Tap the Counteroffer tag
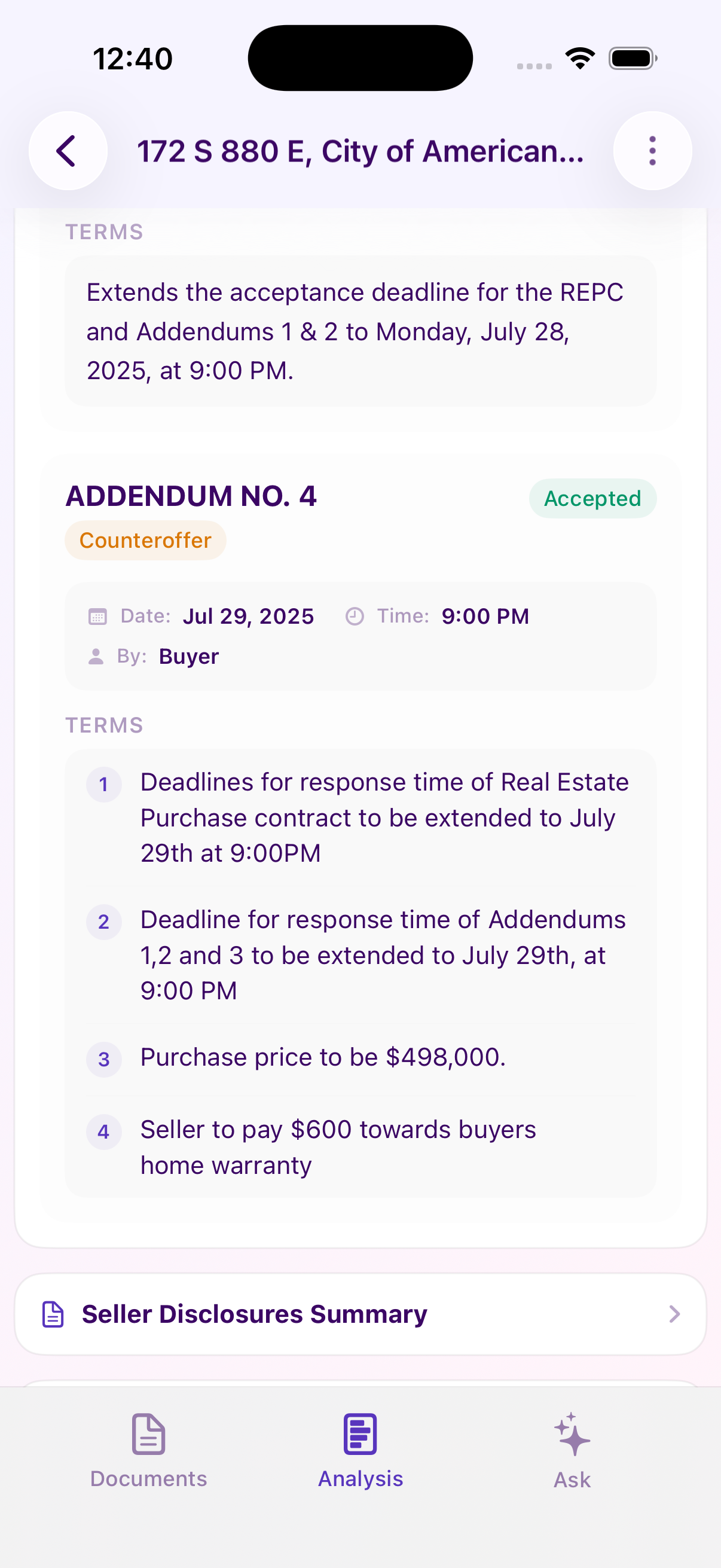The image size is (721, 1568). [x=145, y=541]
